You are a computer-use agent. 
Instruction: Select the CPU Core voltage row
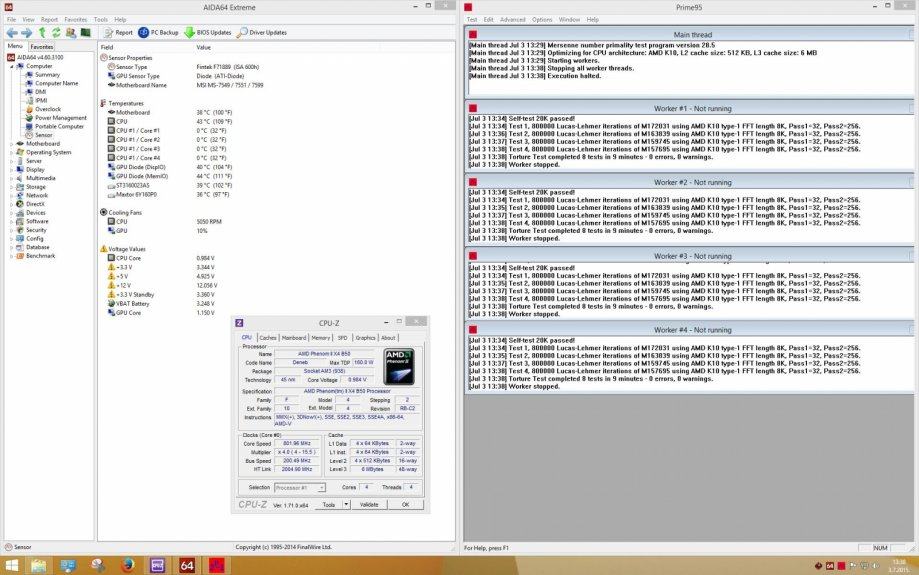161,258
